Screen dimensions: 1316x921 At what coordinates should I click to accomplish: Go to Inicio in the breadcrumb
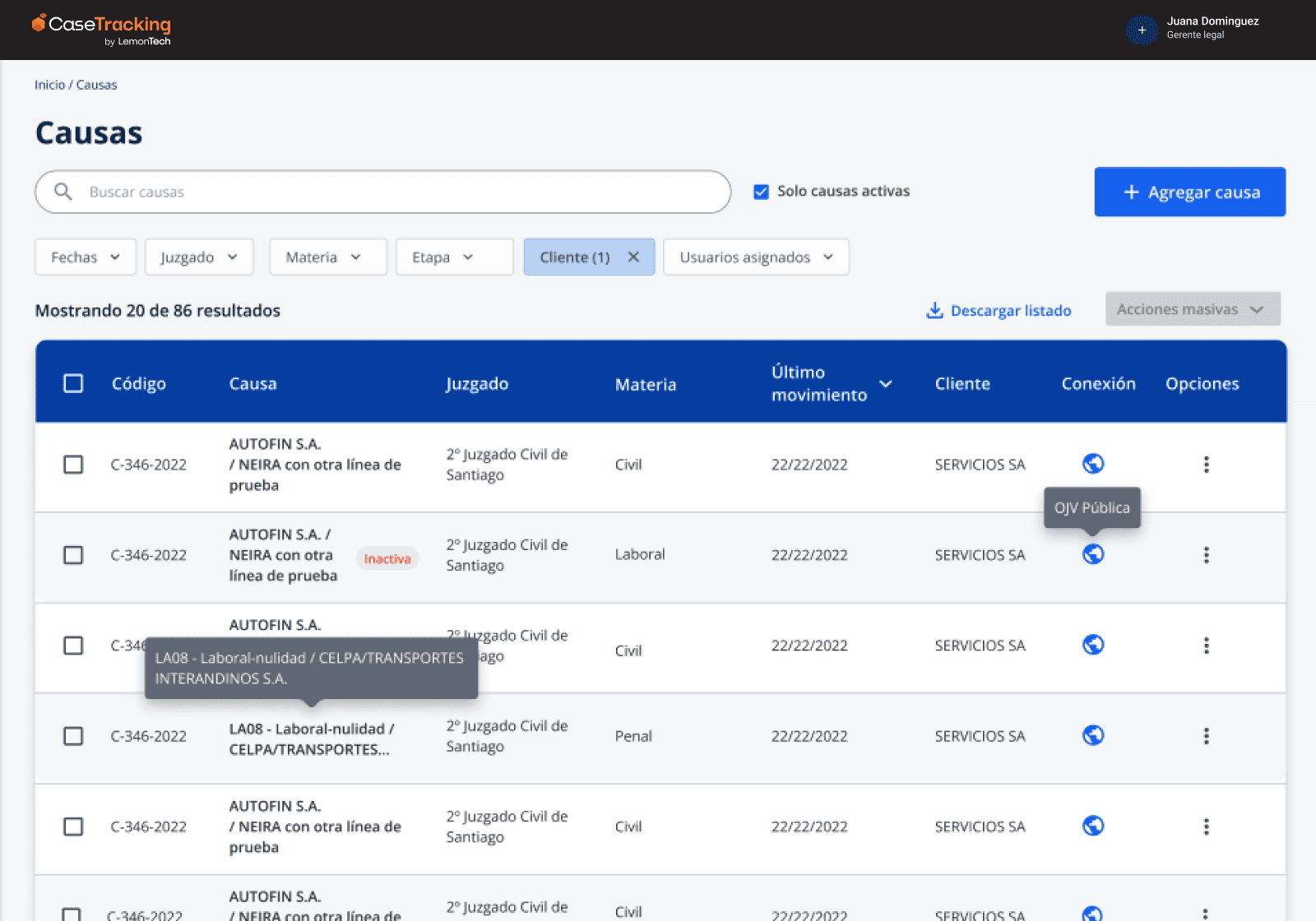[49, 85]
